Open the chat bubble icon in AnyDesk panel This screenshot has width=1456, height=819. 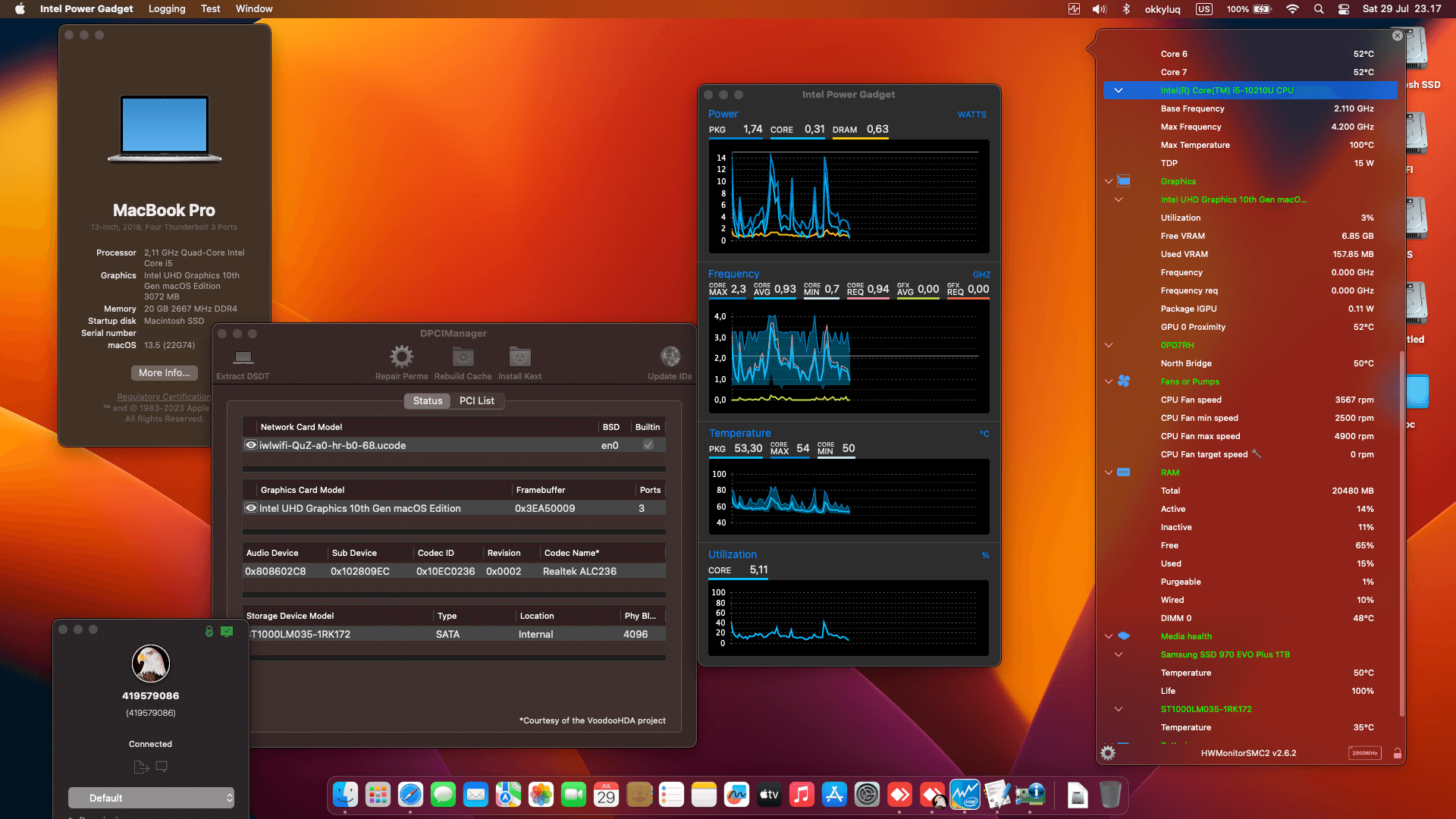click(x=162, y=767)
